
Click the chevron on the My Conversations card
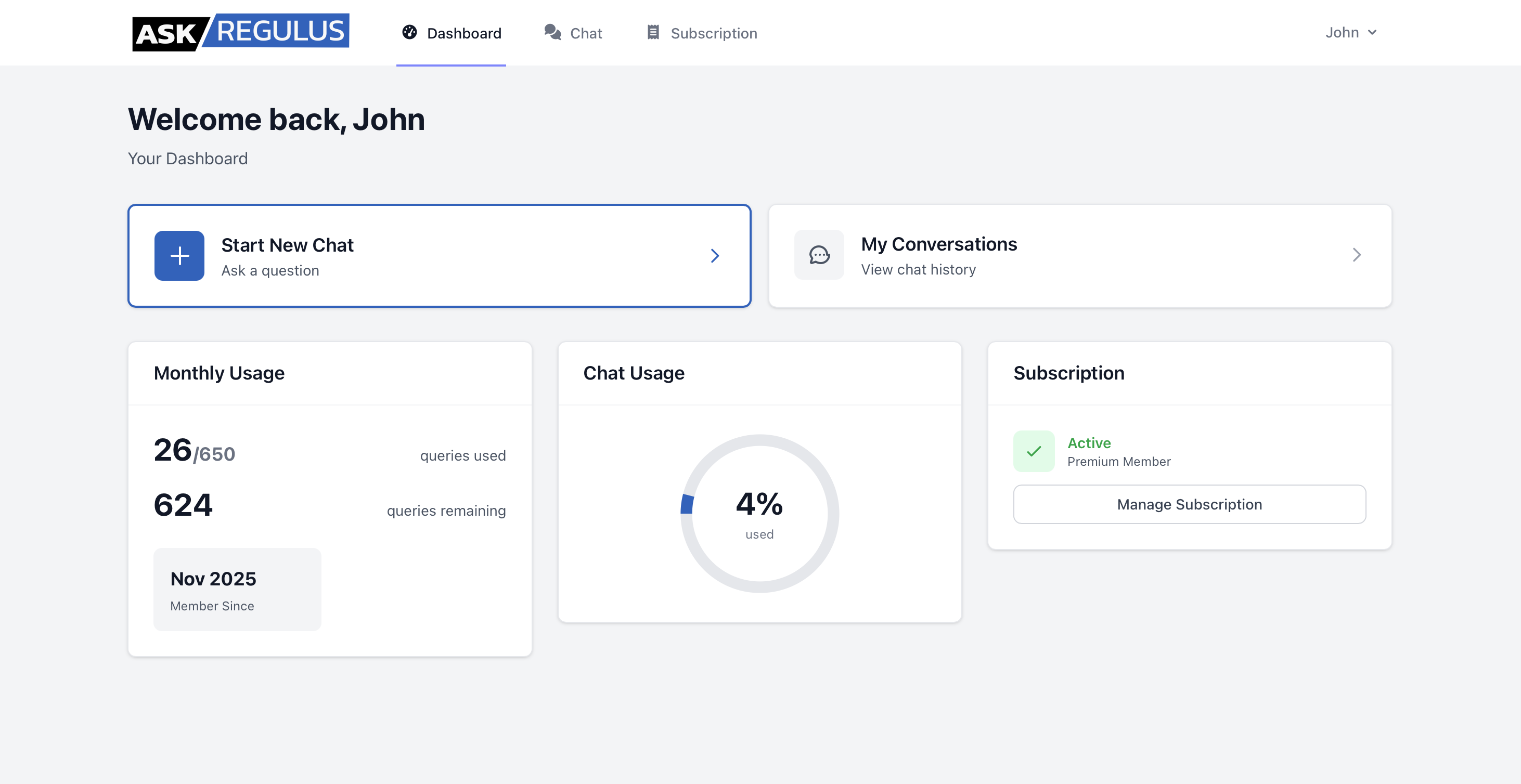[x=1356, y=255]
